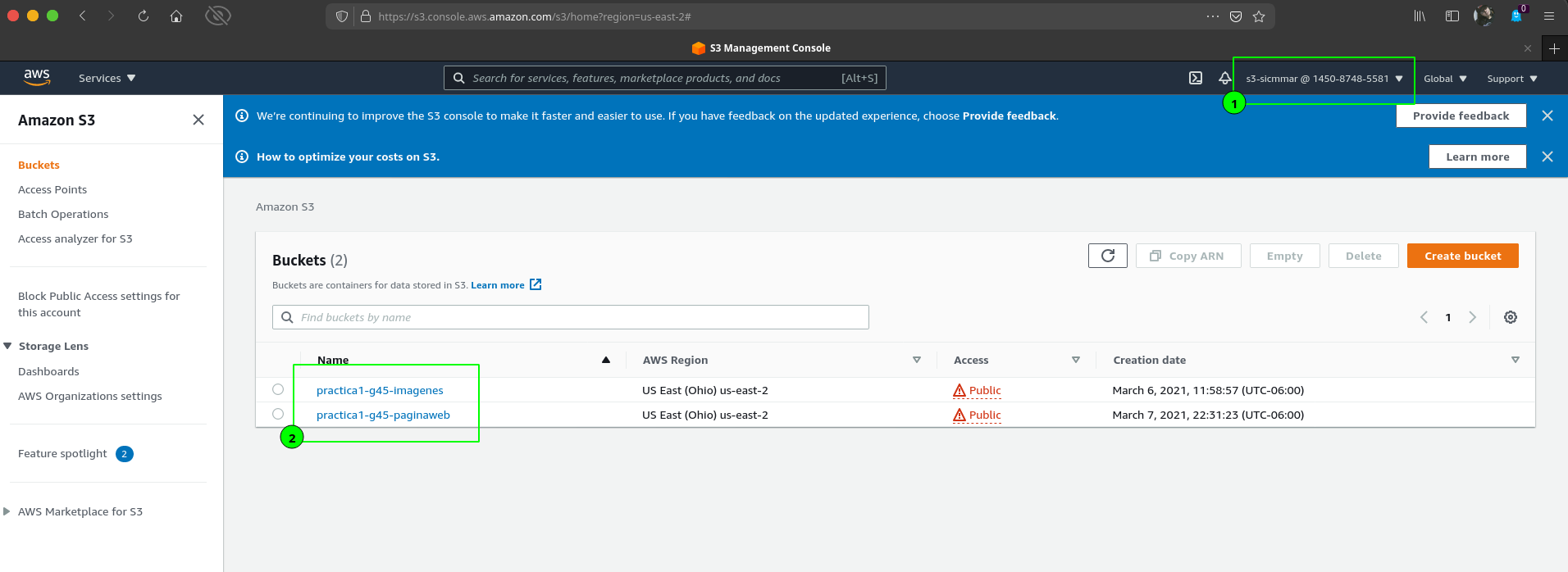Click the Provide feedback button

(1461, 116)
